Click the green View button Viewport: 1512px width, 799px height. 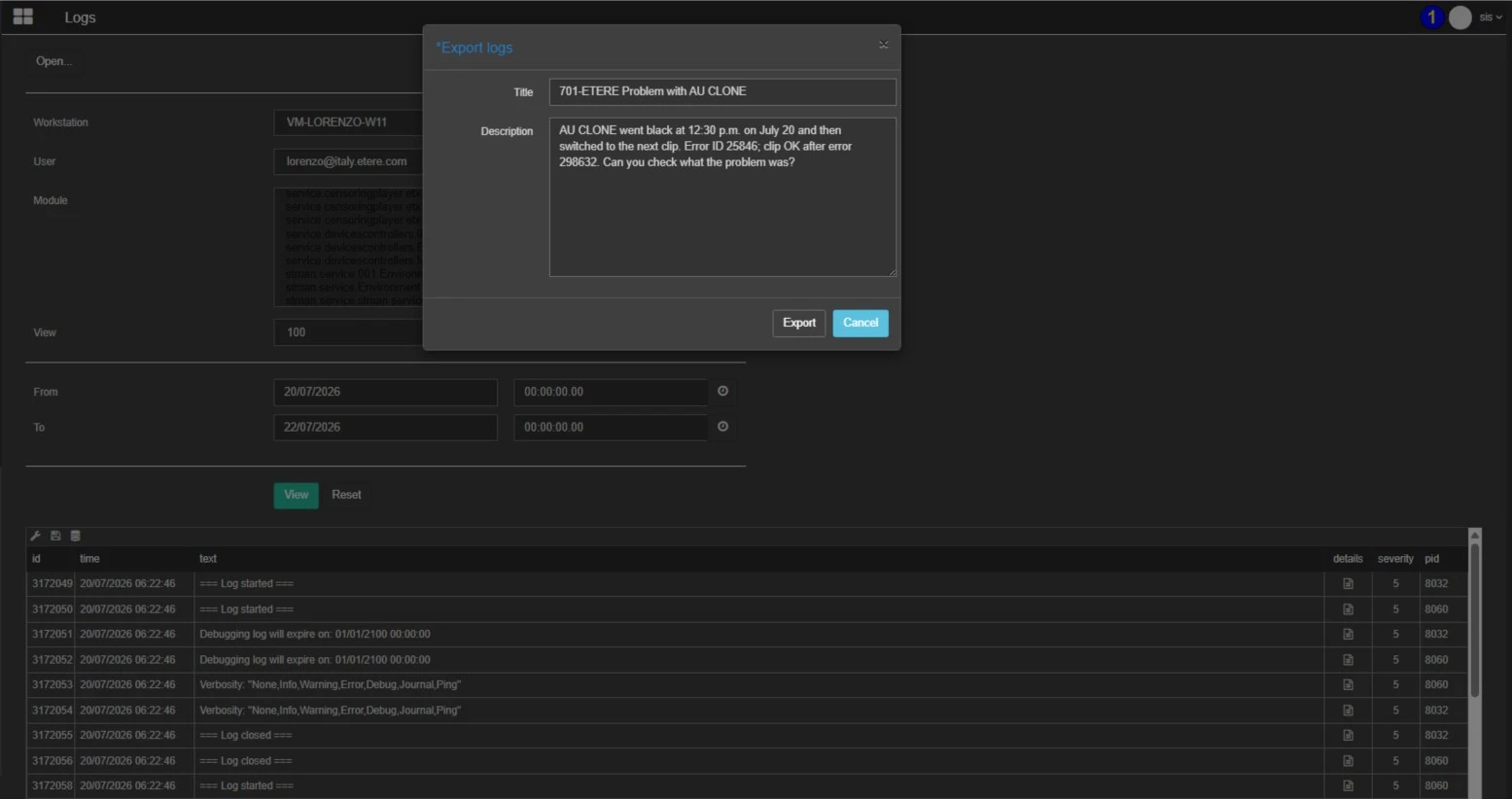[296, 495]
